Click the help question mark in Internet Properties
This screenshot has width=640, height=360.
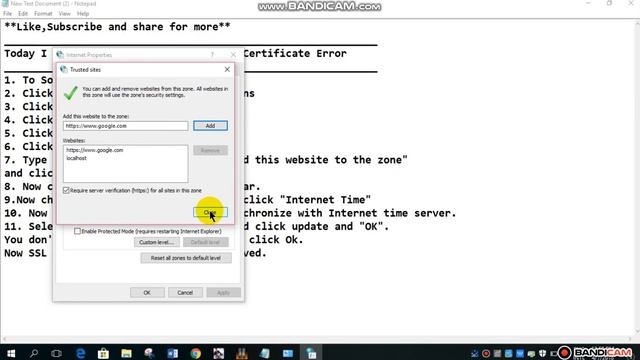(212, 55)
